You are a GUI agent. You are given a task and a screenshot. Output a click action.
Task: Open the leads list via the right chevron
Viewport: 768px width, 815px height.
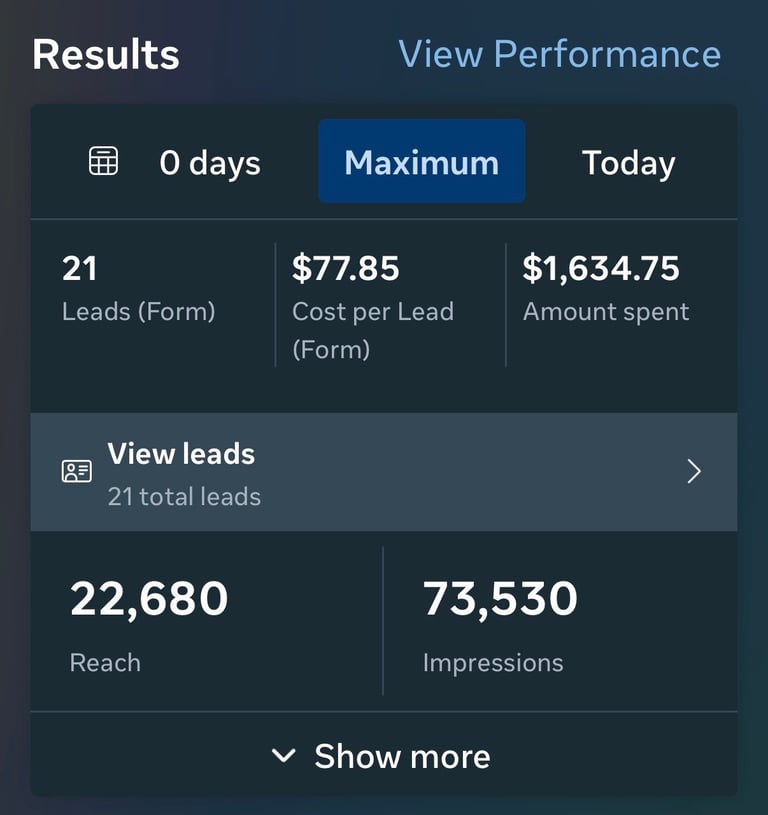pyautogui.click(x=694, y=471)
